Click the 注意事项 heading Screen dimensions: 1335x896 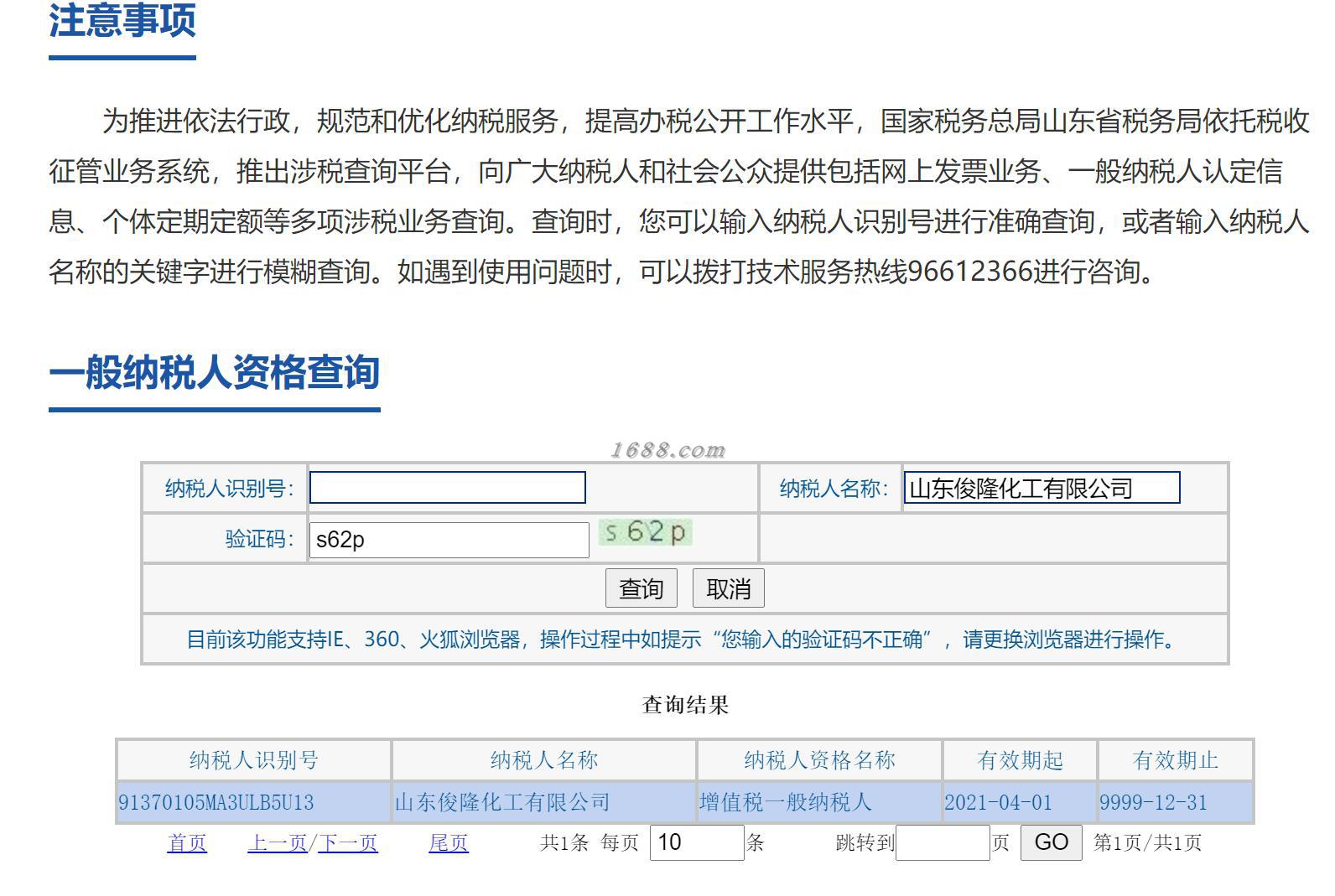[122, 20]
